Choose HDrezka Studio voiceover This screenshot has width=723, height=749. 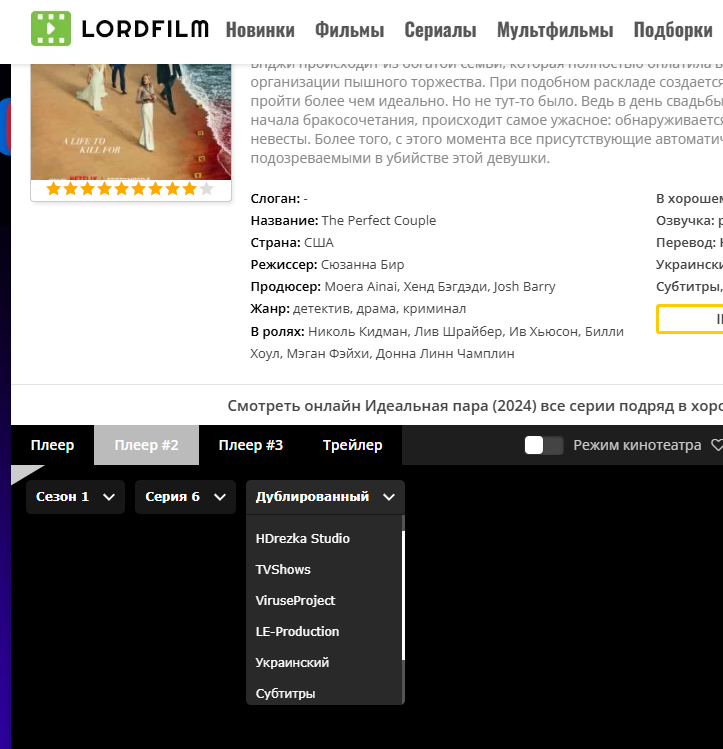coord(303,539)
